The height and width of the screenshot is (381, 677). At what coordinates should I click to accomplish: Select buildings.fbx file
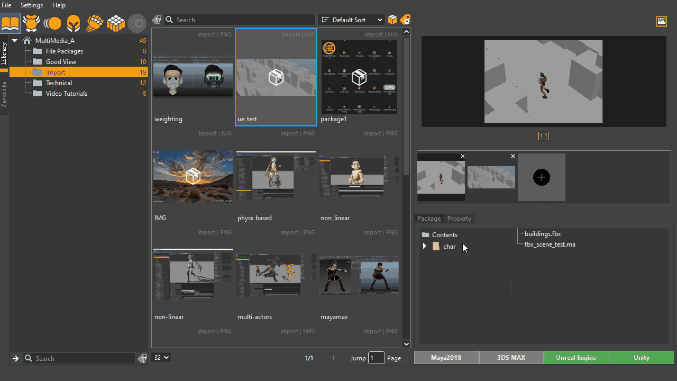pos(542,234)
